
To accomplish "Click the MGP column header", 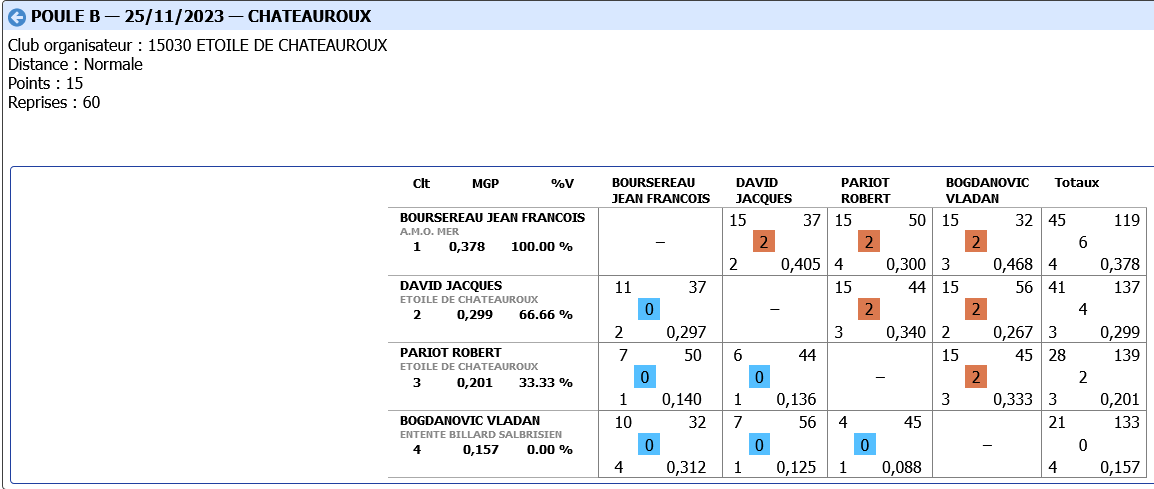I will (x=486, y=183).
